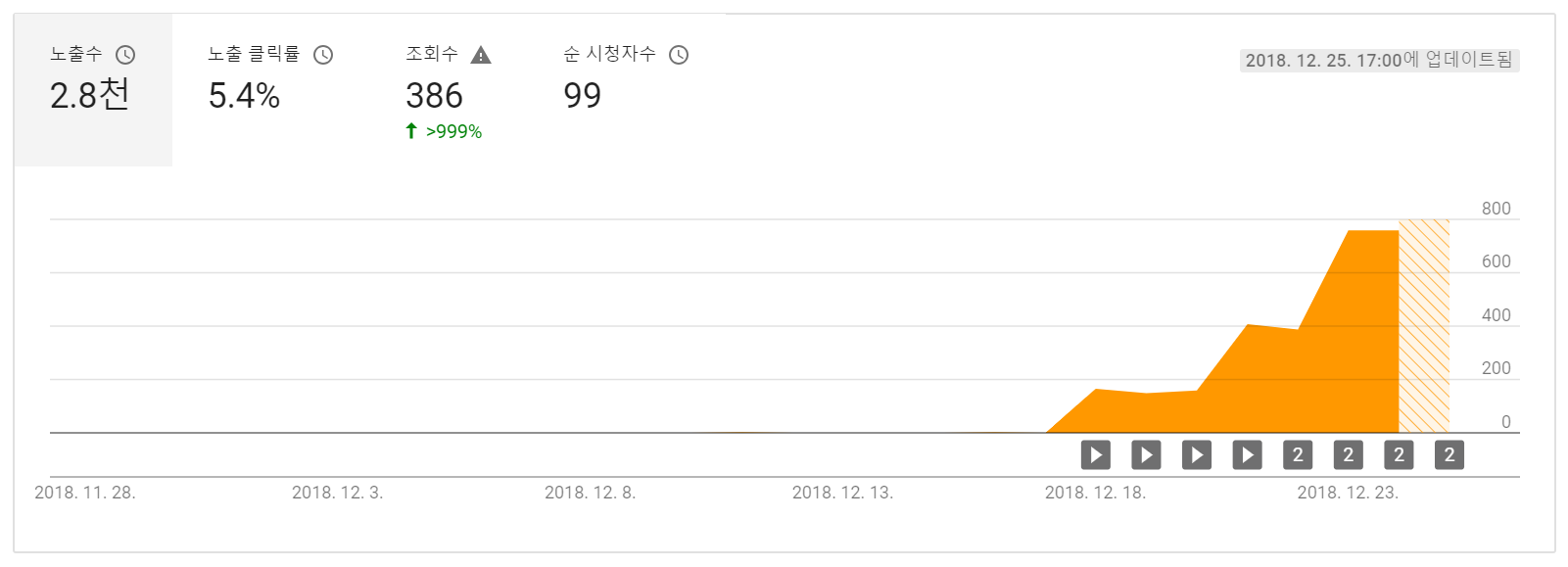Click the warning triangle beside 조회수

click(x=481, y=55)
